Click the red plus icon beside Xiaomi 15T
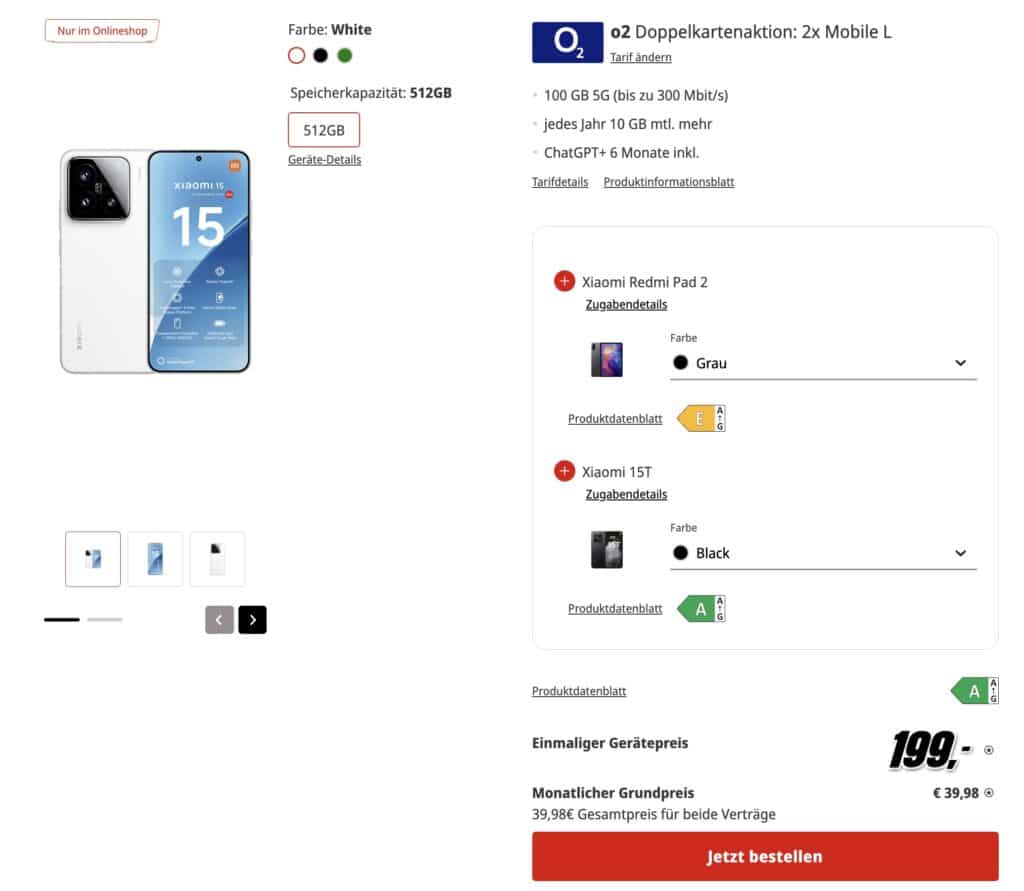 pyautogui.click(x=564, y=471)
